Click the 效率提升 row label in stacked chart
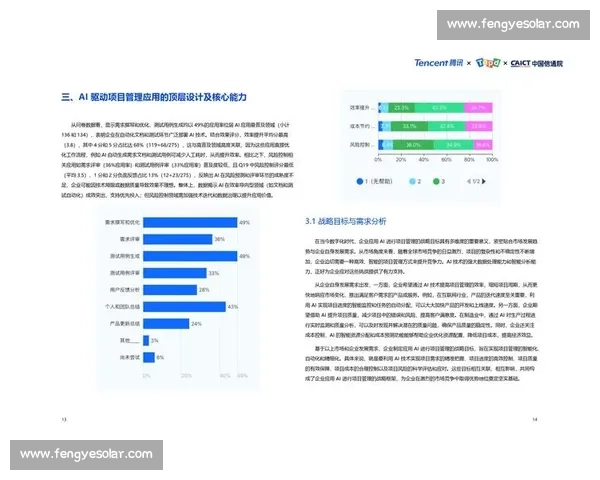The width and height of the screenshot is (600, 480). click(x=362, y=108)
